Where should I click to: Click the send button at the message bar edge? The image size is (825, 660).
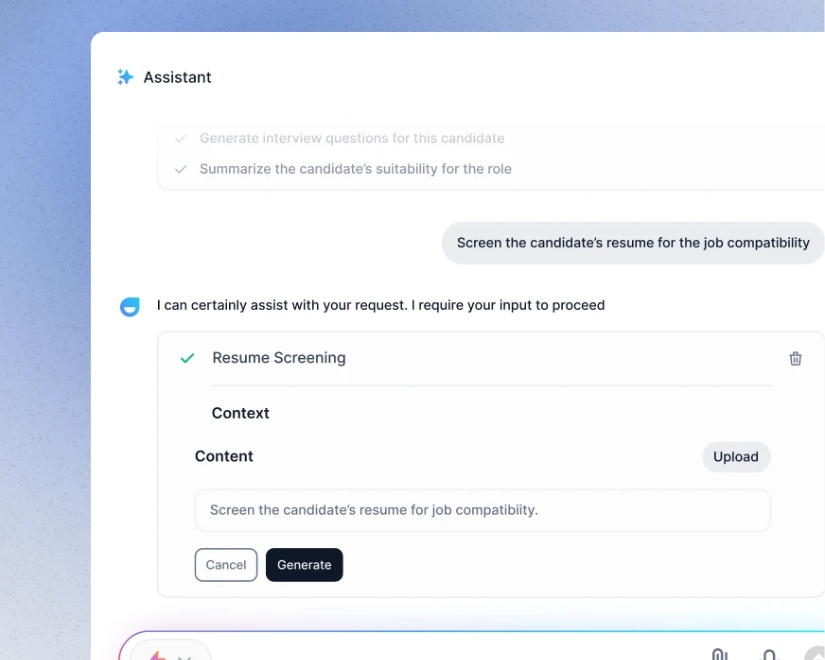coord(816,653)
